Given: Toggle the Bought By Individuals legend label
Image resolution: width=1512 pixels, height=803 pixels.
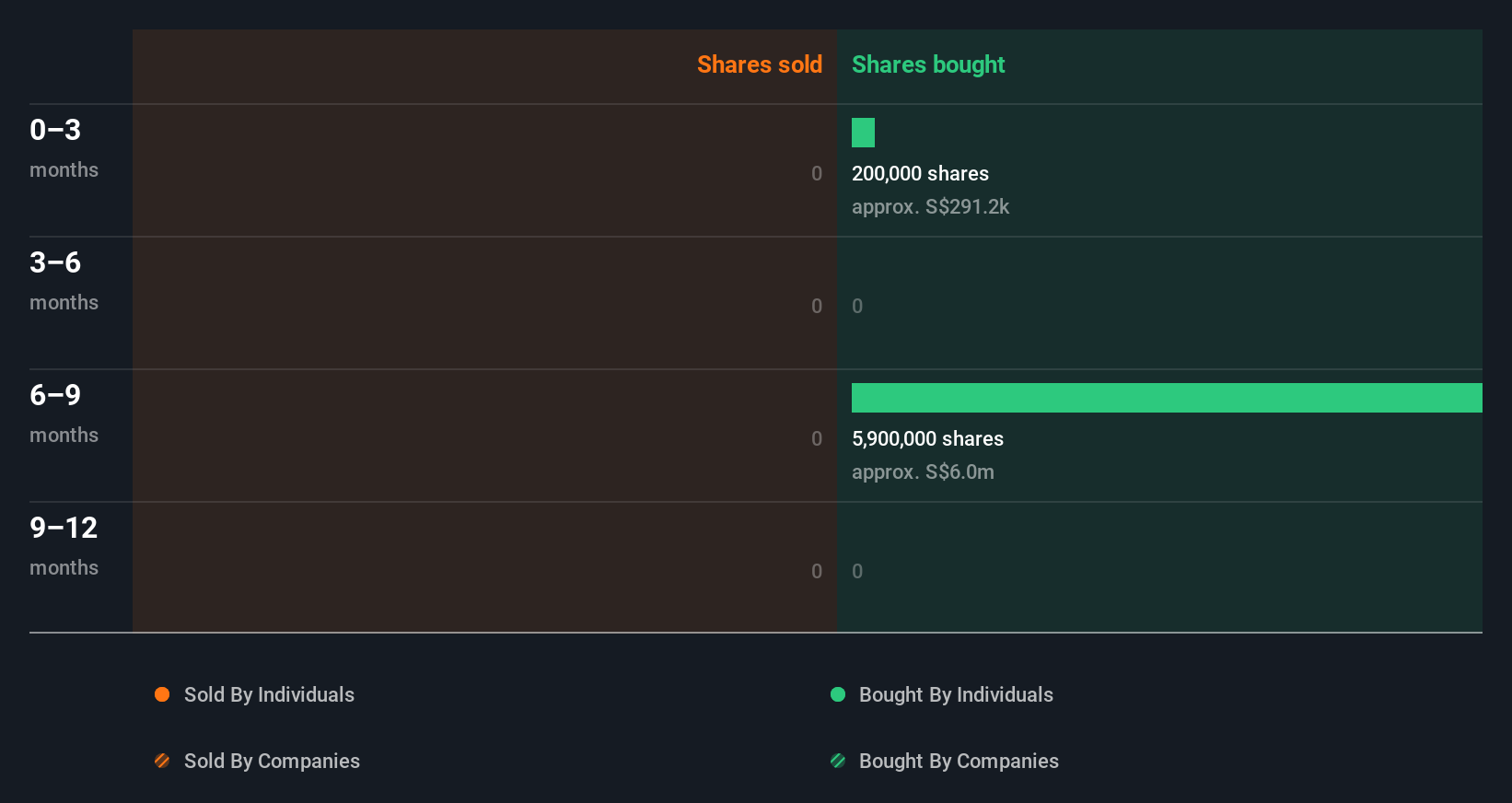Looking at the screenshot, I should pos(956,694).
